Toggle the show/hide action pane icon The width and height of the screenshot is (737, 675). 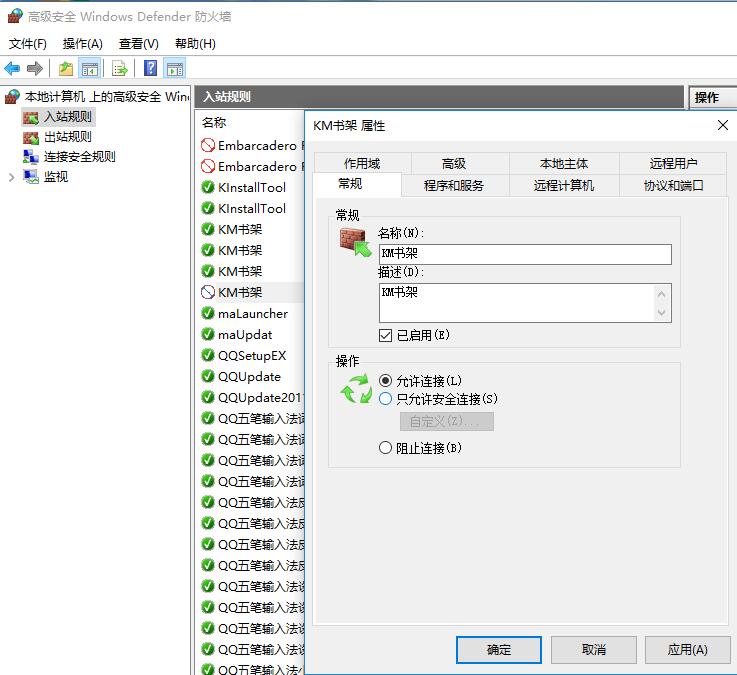[175, 69]
